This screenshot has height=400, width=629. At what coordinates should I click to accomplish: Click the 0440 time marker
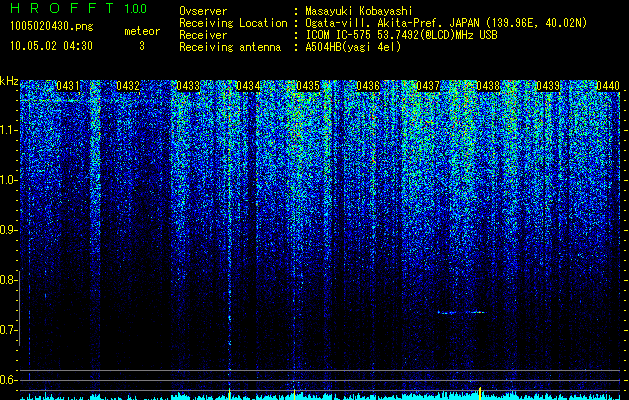point(608,86)
